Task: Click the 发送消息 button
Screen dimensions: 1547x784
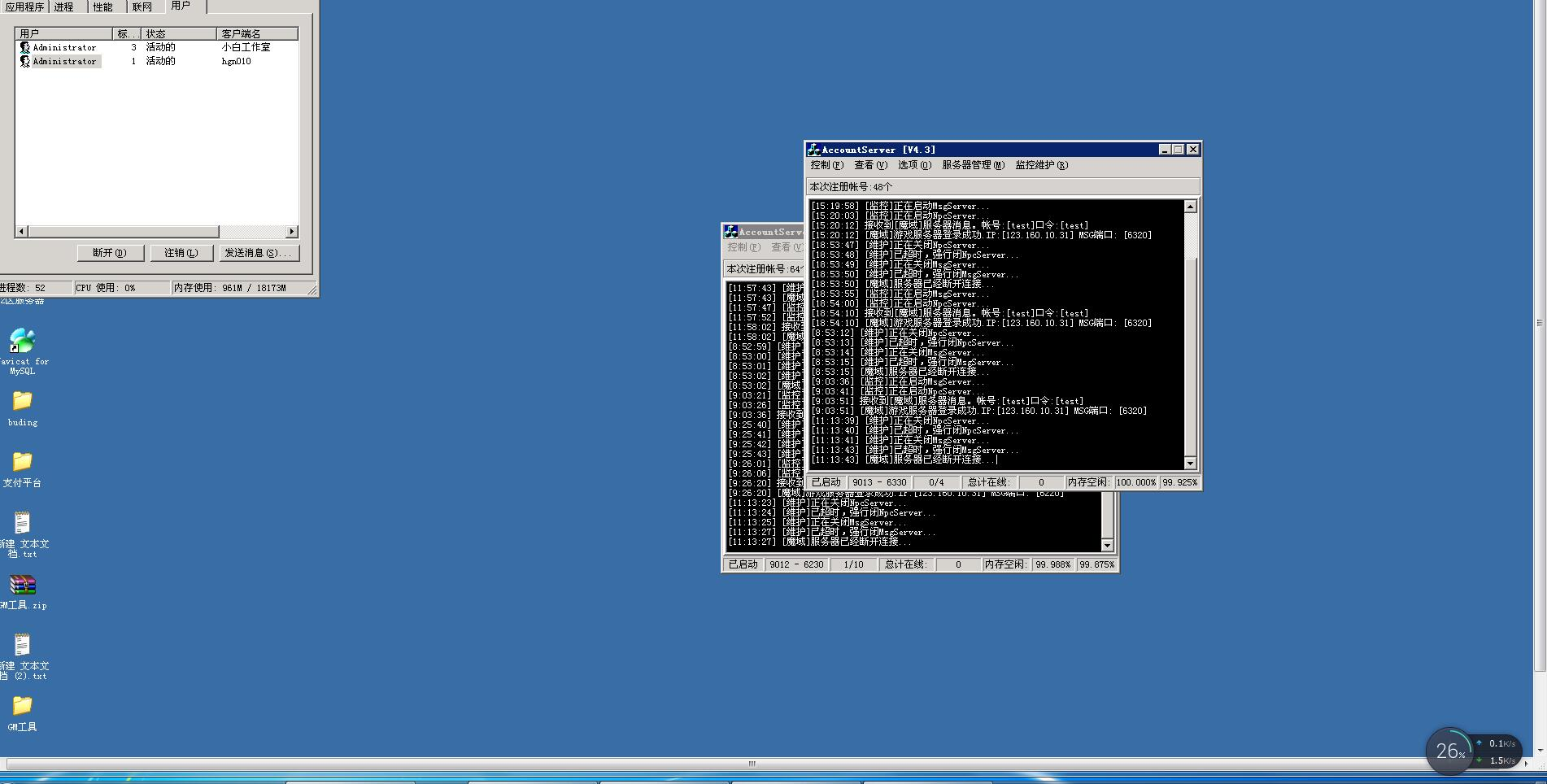Action: click(x=258, y=253)
